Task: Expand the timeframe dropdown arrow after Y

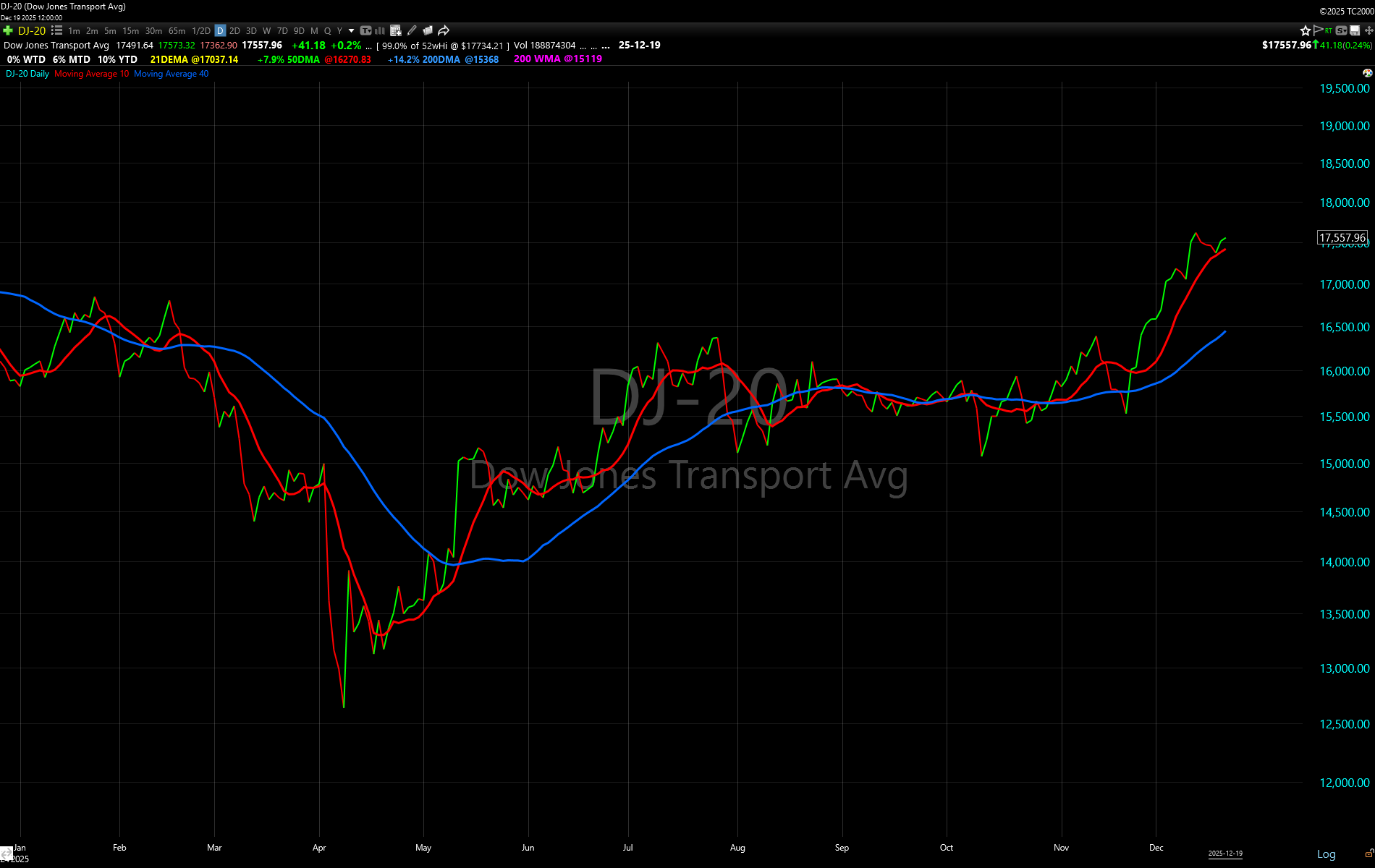Action: pyautogui.click(x=352, y=30)
